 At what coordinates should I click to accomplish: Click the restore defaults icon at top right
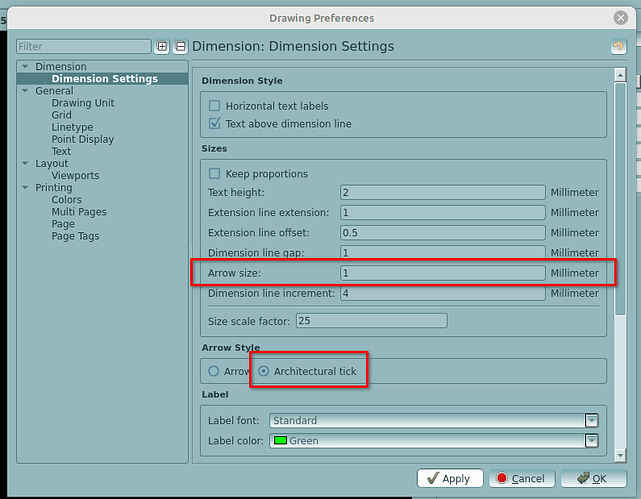[618, 46]
